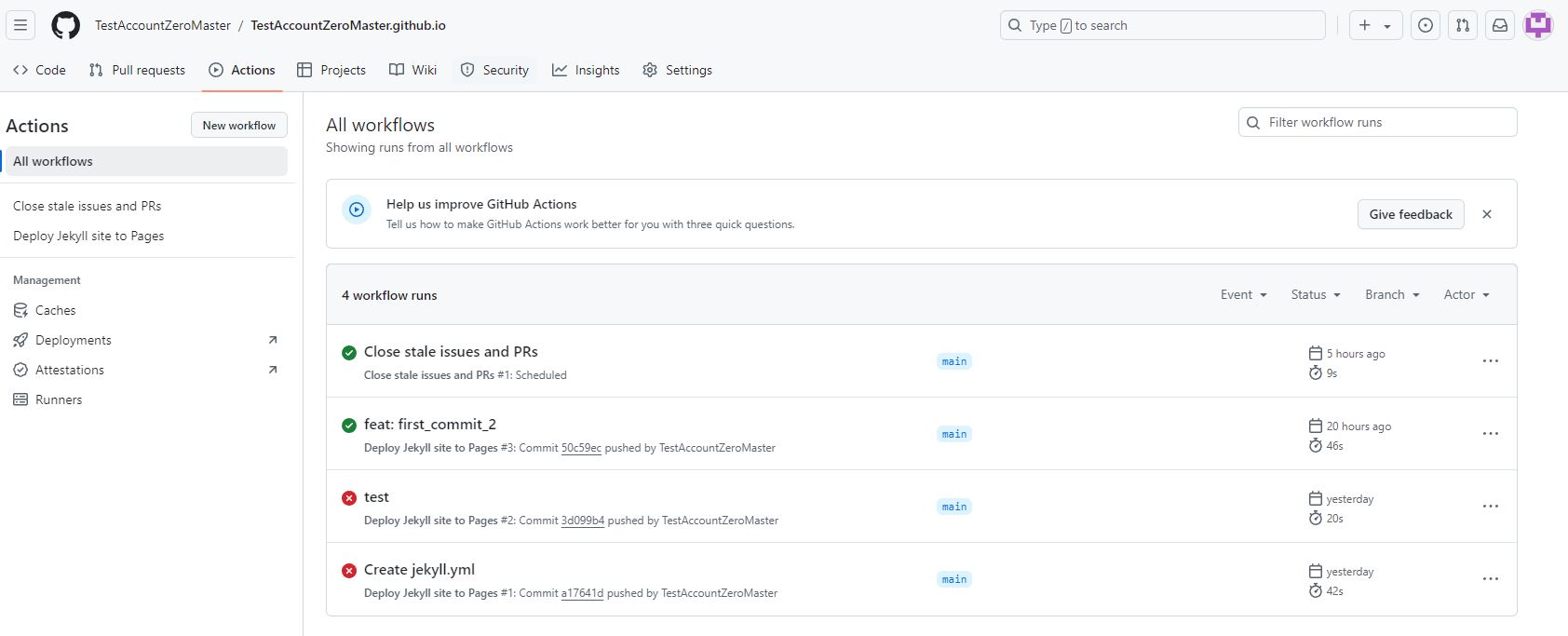Screen dimensions: 1568x636
Task: Open commit 3d099b4 link
Action: [583, 521]
